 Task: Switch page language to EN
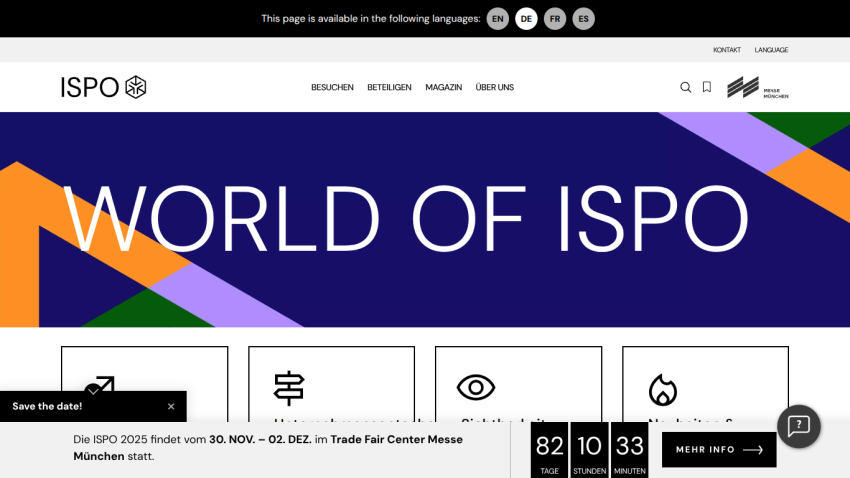point(497,19)
